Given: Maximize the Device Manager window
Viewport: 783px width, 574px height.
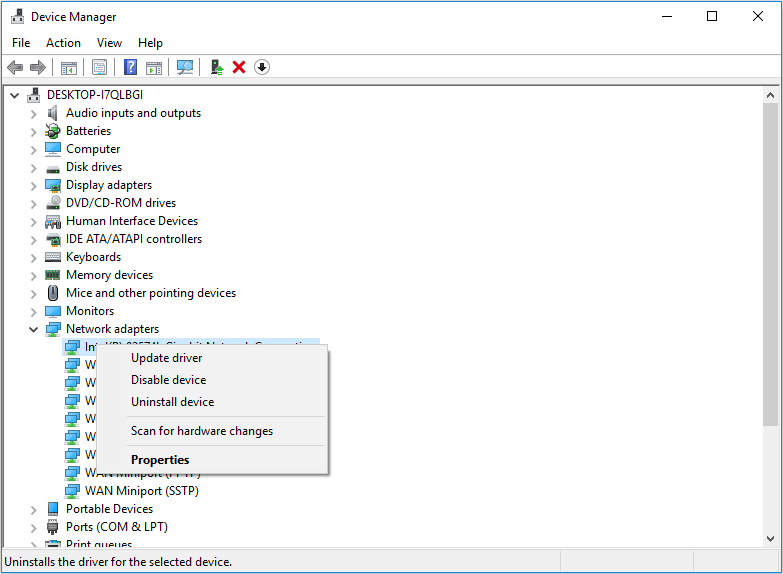Looking at the screenshot, I should coord(712,16).
